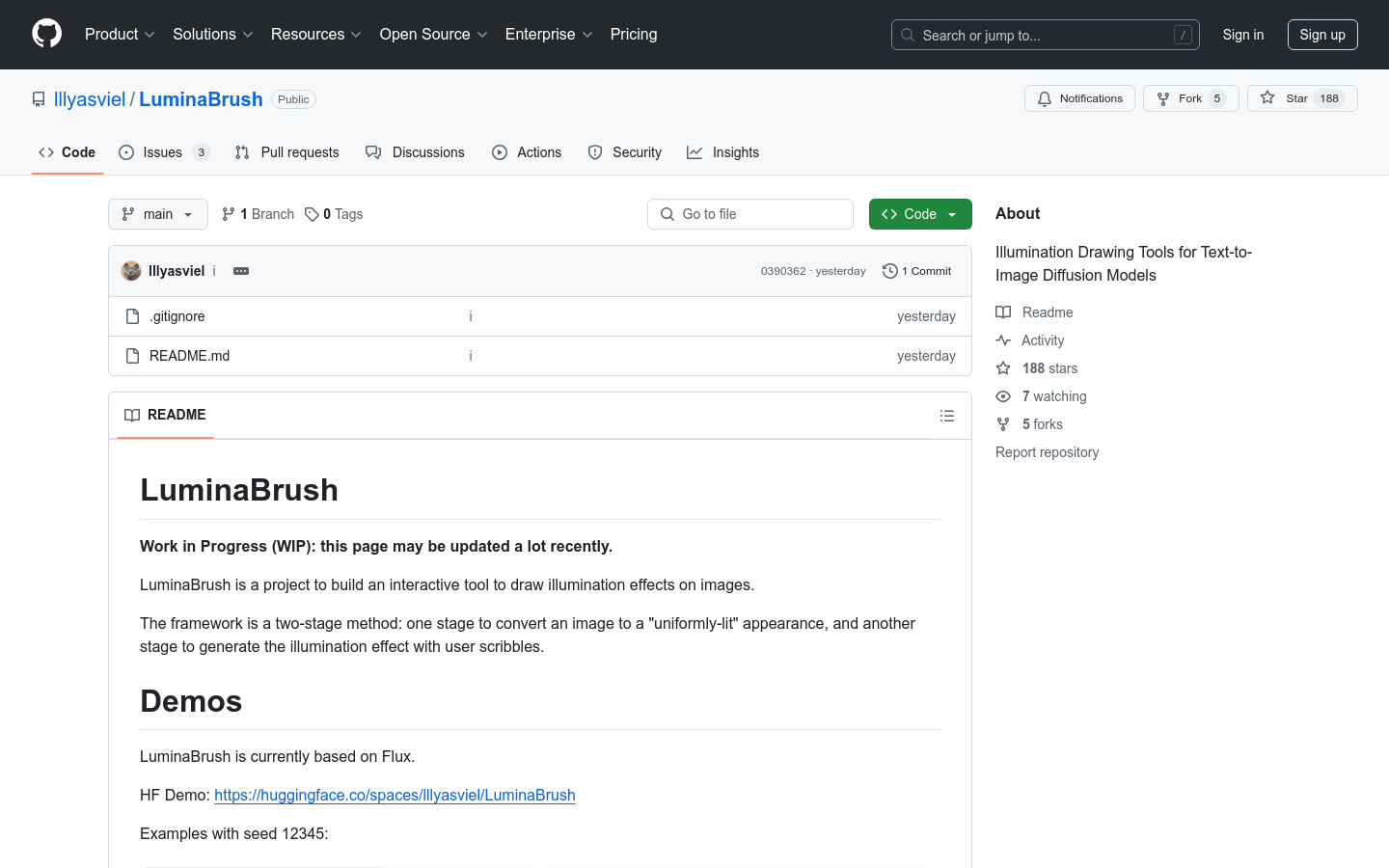Open the LuminaBrush repository link

201,99
